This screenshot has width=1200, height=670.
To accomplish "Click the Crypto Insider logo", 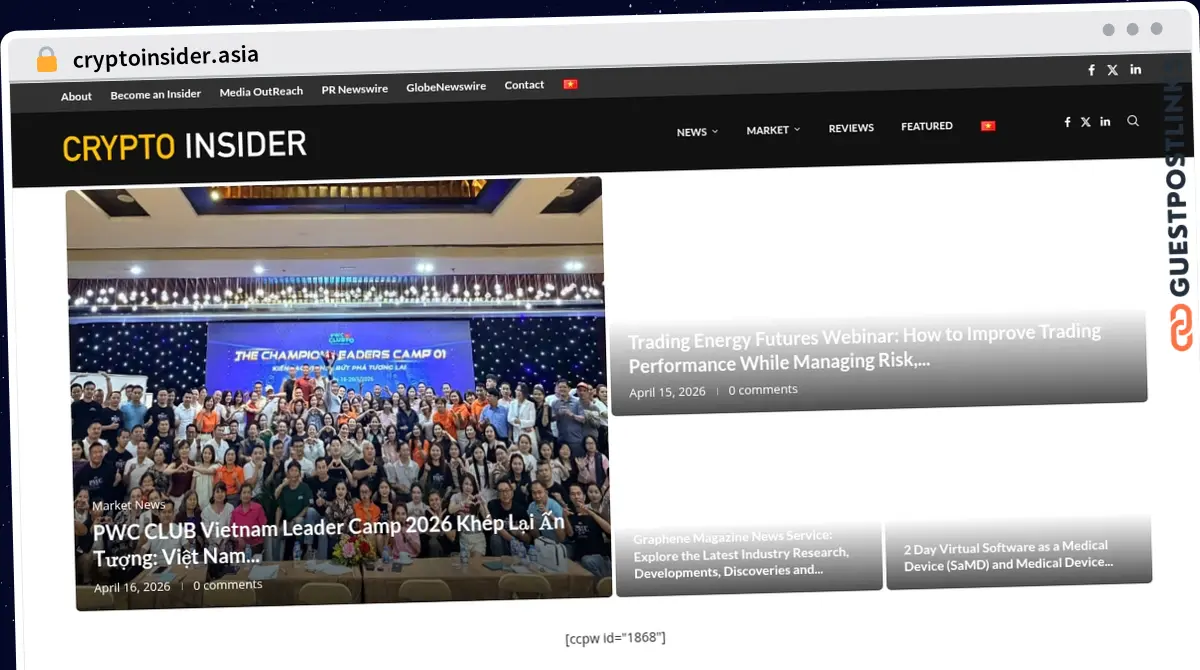I will pyautogui.click(x=184, y=146).
